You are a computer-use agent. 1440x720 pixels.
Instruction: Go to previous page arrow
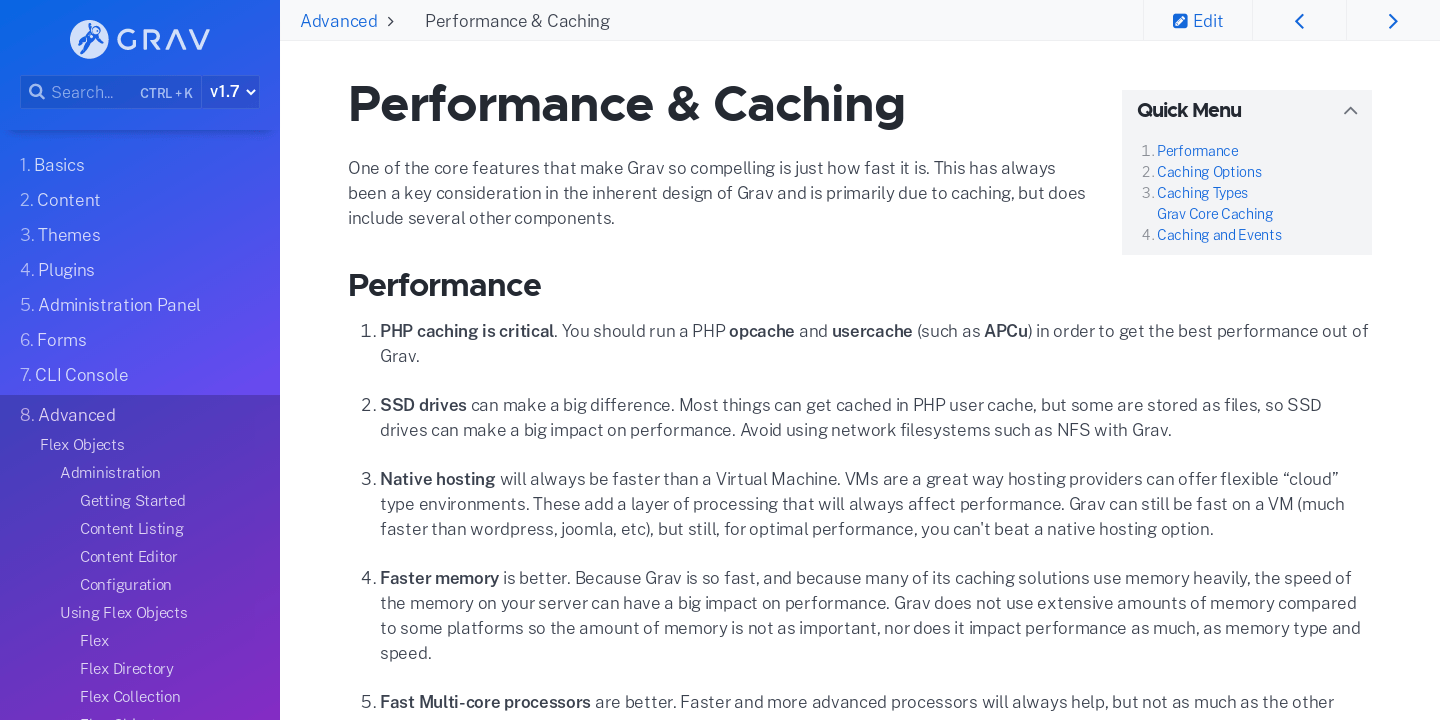click(x=1299, y=21)
